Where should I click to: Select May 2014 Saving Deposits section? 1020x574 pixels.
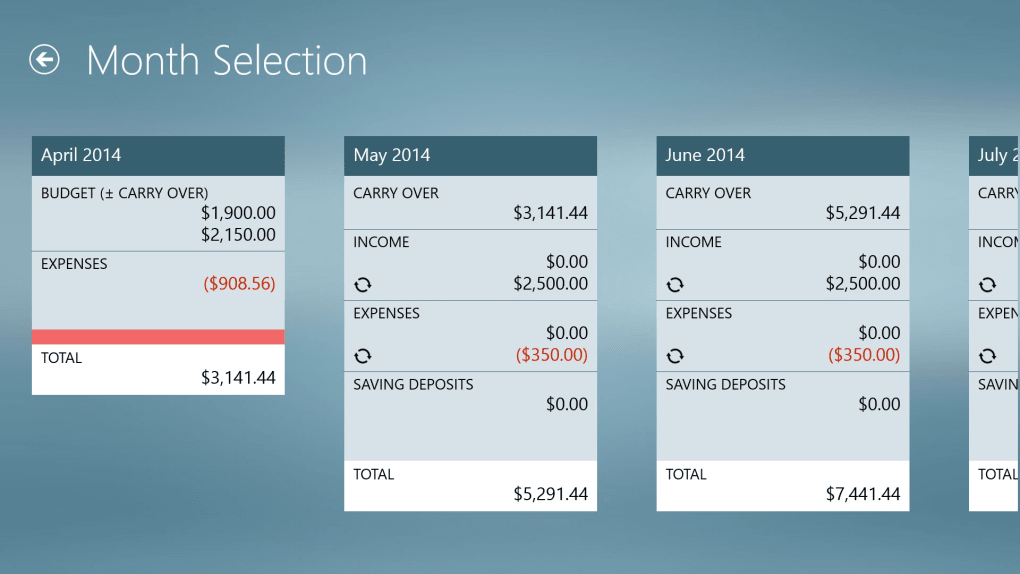470,395
